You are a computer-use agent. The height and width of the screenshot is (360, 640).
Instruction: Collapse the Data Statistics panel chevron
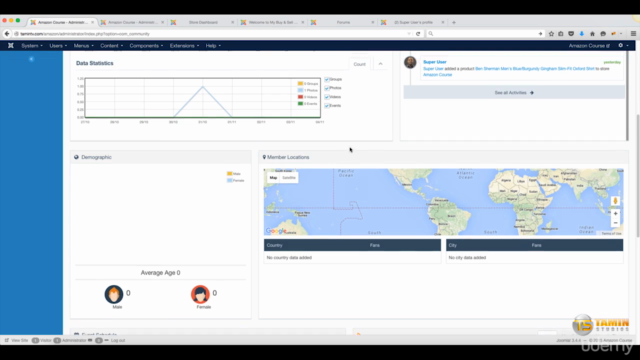pyautogui.click(x=380, y=64)
